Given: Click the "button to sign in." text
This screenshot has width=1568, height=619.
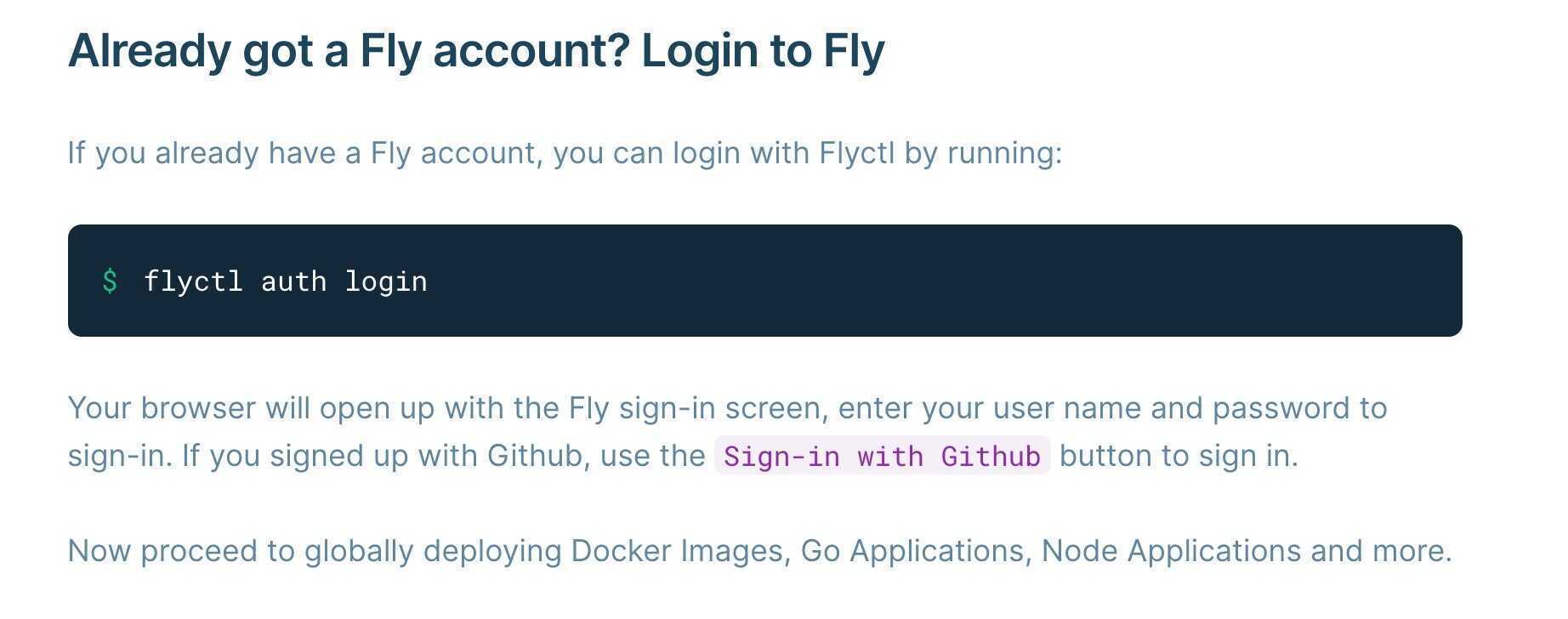Looking at the screenshot, I should tap(1179, 456).
